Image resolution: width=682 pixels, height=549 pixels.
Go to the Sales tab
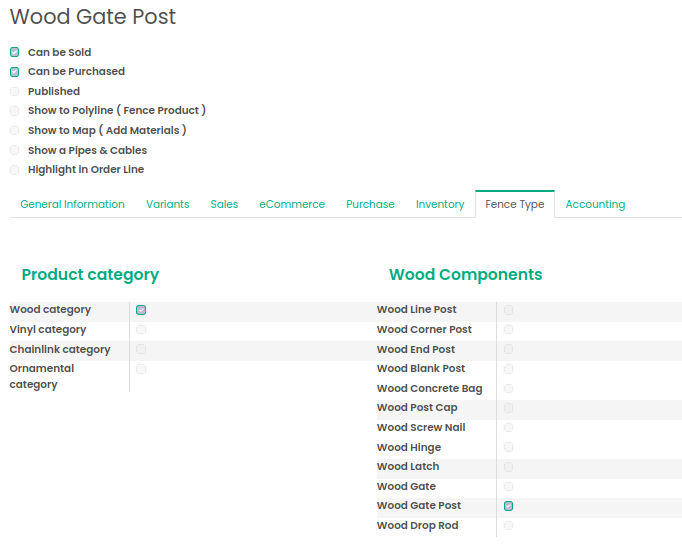[224, 204]
